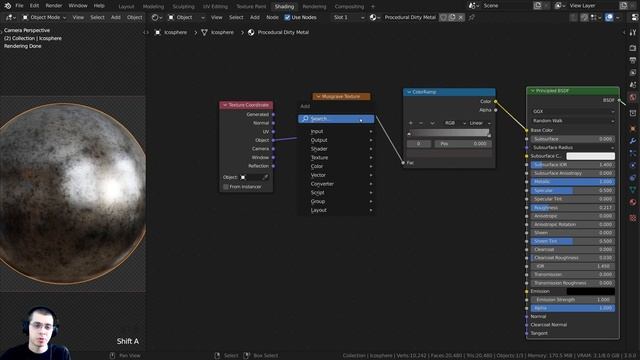Click the View Layer browse icon
The height and width of the screenshot is (360, 640).
(x=560, y=6)
